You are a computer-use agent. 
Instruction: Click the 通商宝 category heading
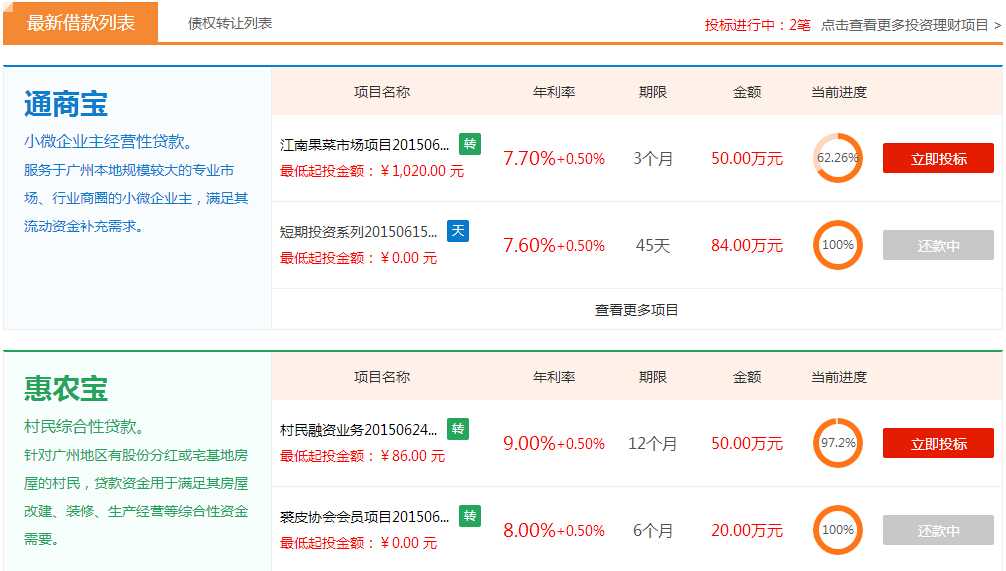tap(66, 104)
